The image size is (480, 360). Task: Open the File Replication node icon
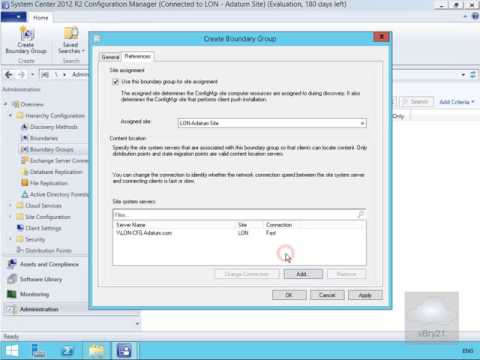[24, 183]
